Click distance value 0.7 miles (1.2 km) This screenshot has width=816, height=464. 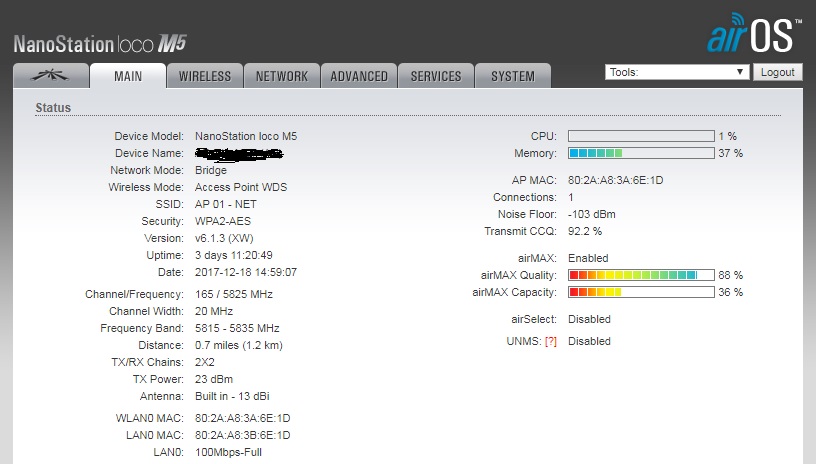click(x=239, y=345)
